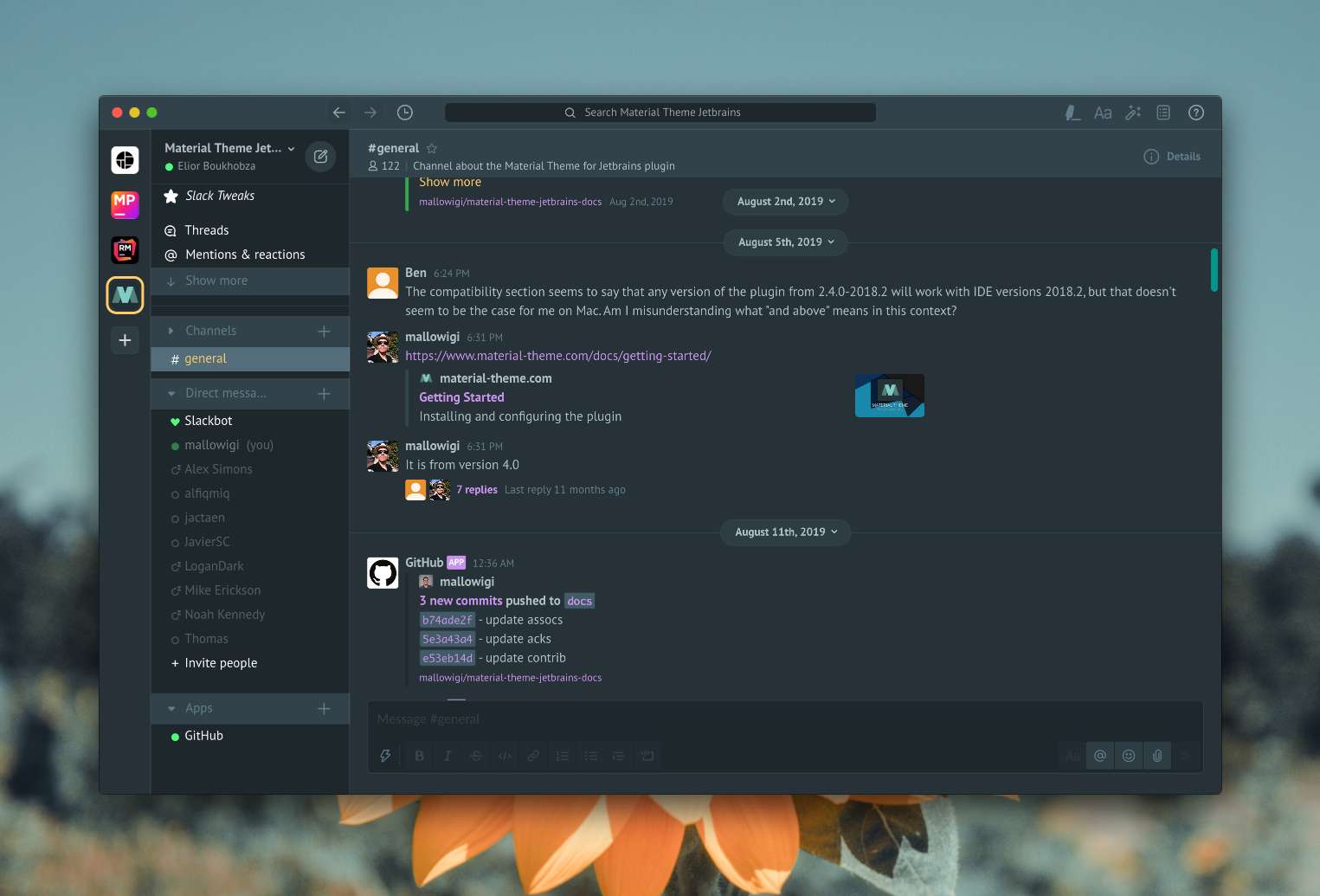Open the lightning shortcuts menu
This screenshot has height=896, width=1320.
385,756
